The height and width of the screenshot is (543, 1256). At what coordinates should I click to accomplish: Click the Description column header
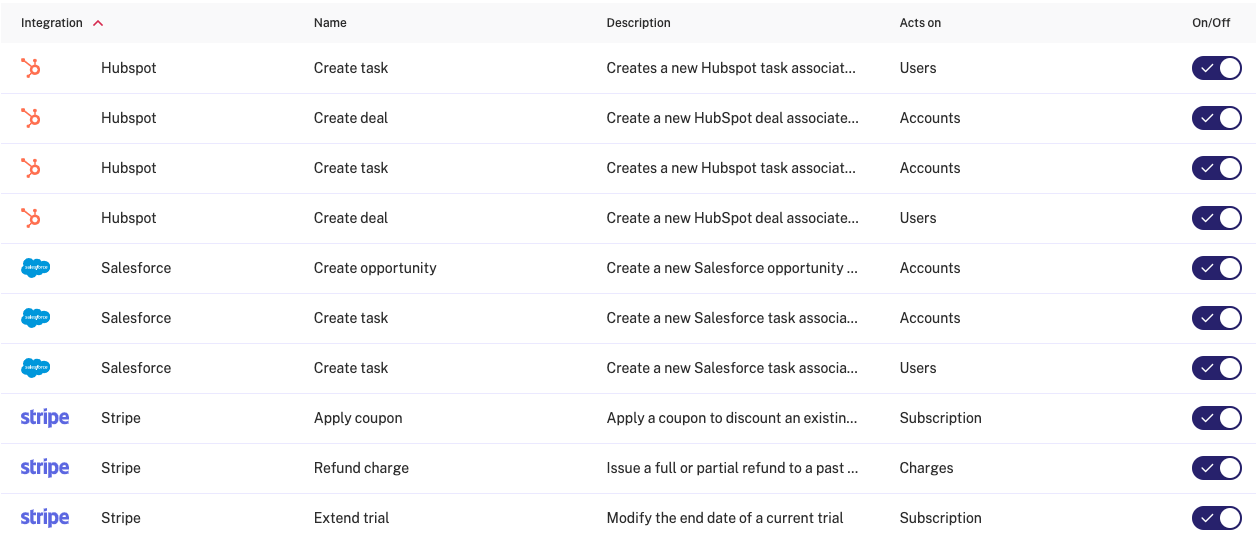coord(639,23)
